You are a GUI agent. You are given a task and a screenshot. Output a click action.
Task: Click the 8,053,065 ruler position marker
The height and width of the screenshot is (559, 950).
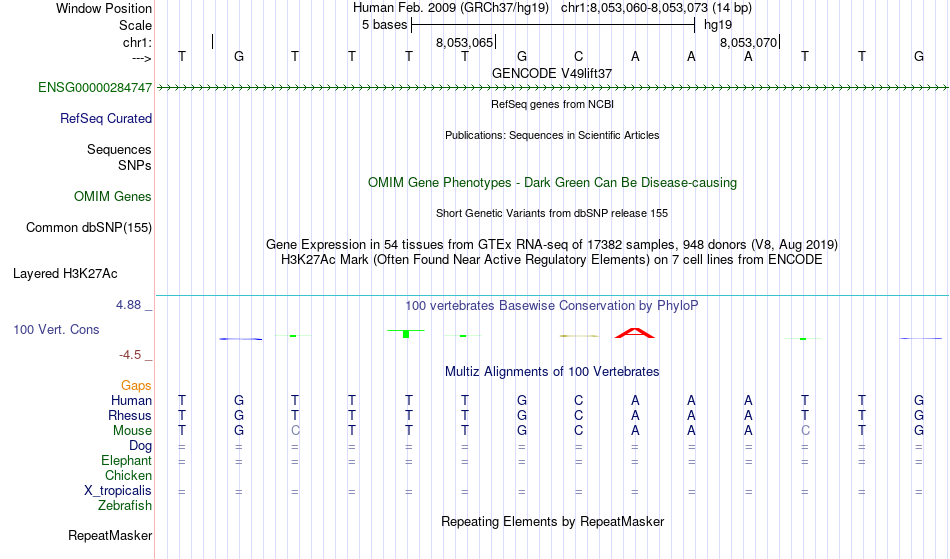click(465, 42)
